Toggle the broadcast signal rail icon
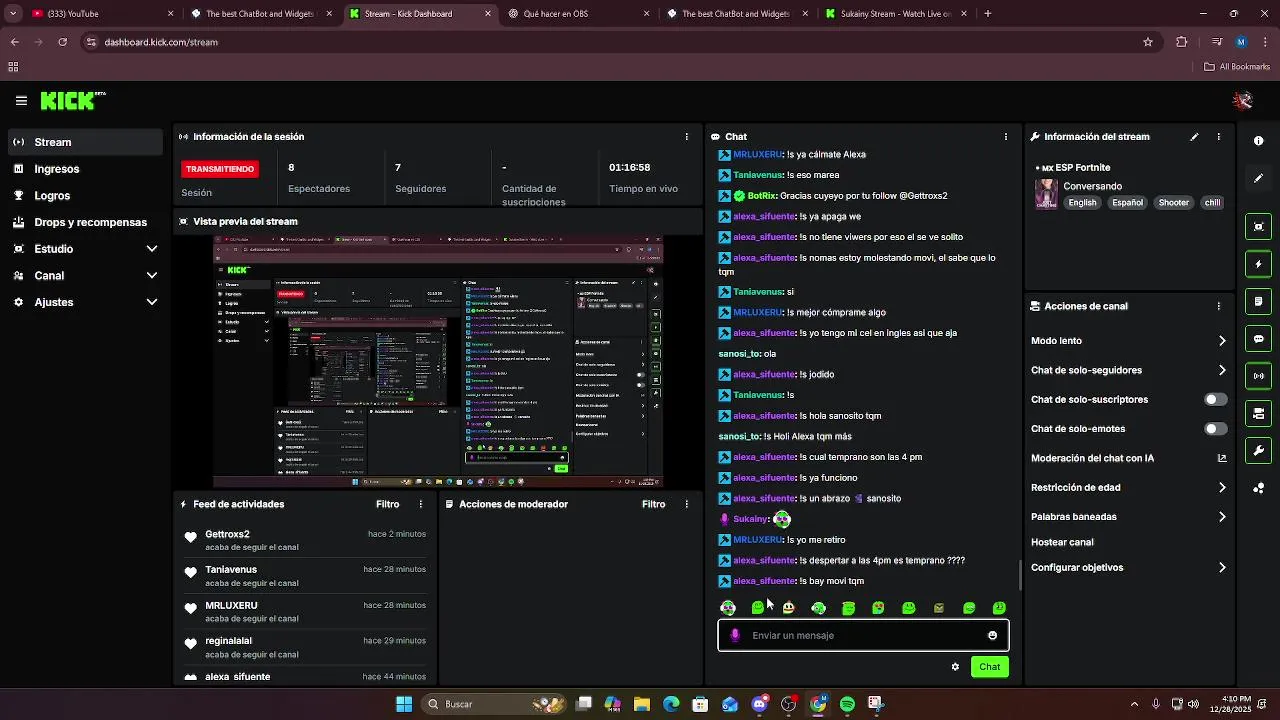The image size is (1280, 720). (1259, 376)
